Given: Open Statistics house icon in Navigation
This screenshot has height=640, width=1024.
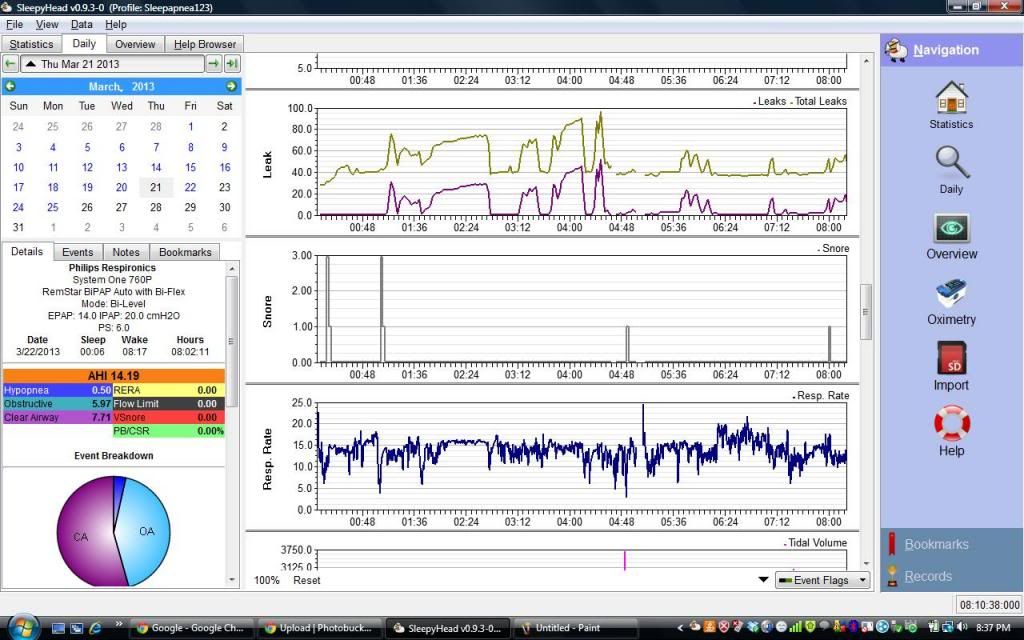Looking at the screenshot, I should [951, 97].
